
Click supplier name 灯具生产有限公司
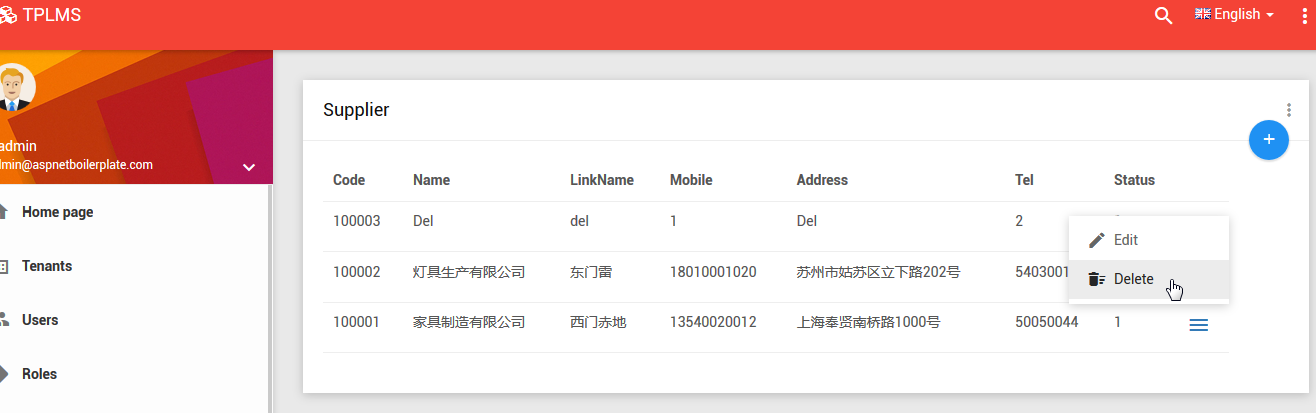click(x=469, y=271)
